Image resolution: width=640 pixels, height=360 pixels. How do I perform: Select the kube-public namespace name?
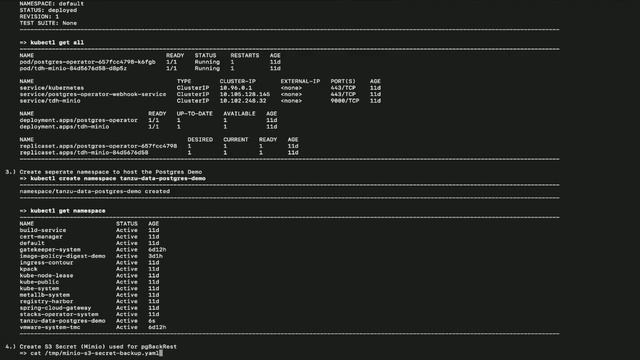(x=39, y=282)
